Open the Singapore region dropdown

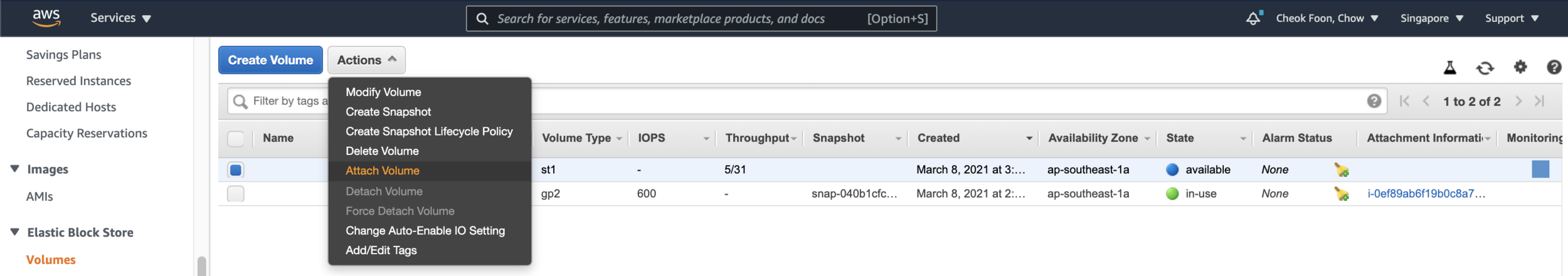1431,18
